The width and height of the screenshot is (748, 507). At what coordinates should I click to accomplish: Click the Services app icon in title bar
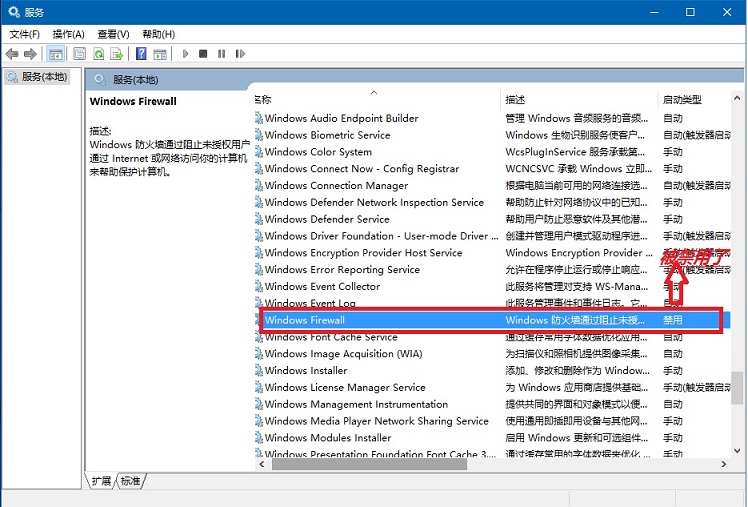tap(14, 12)
